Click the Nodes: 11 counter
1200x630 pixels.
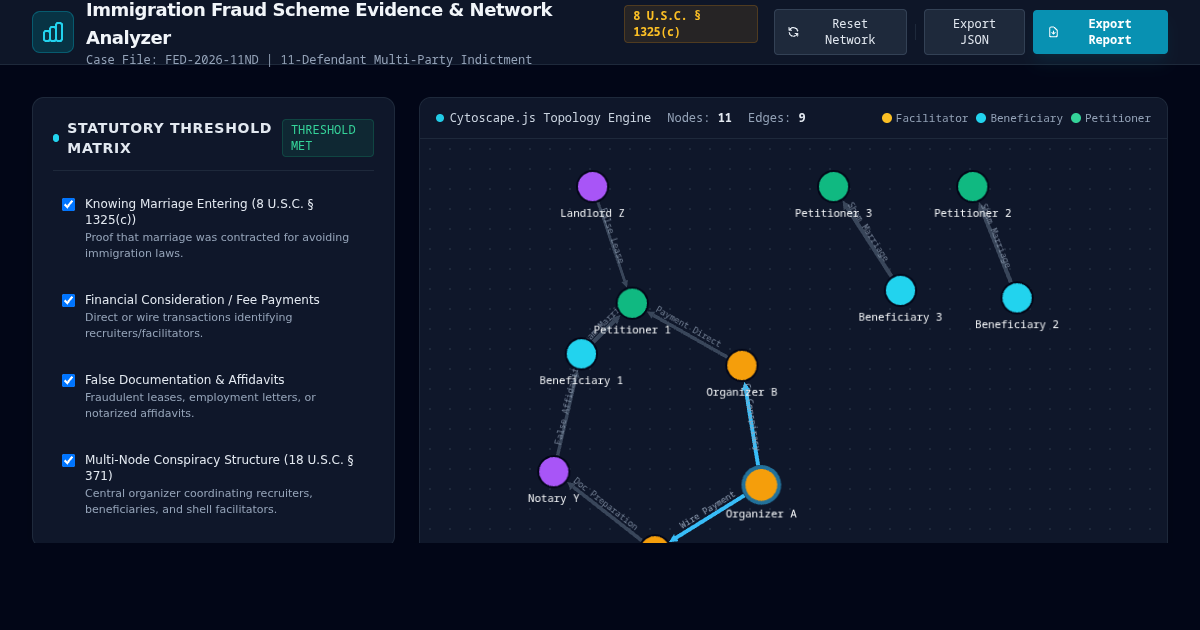click(x=699, y=118)
